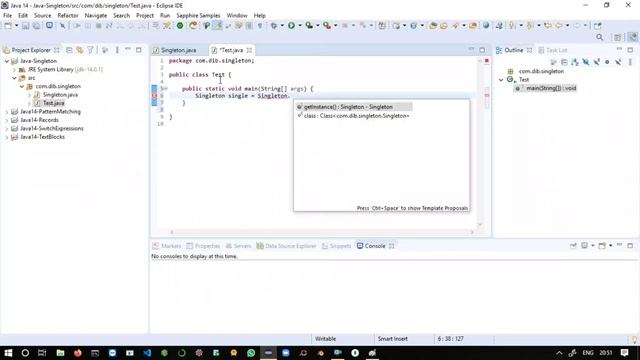Click the green Boot Dashboard circle icon
Viewport: 640px width, 360px height.
pyautogui.click(x=180, y=26)
